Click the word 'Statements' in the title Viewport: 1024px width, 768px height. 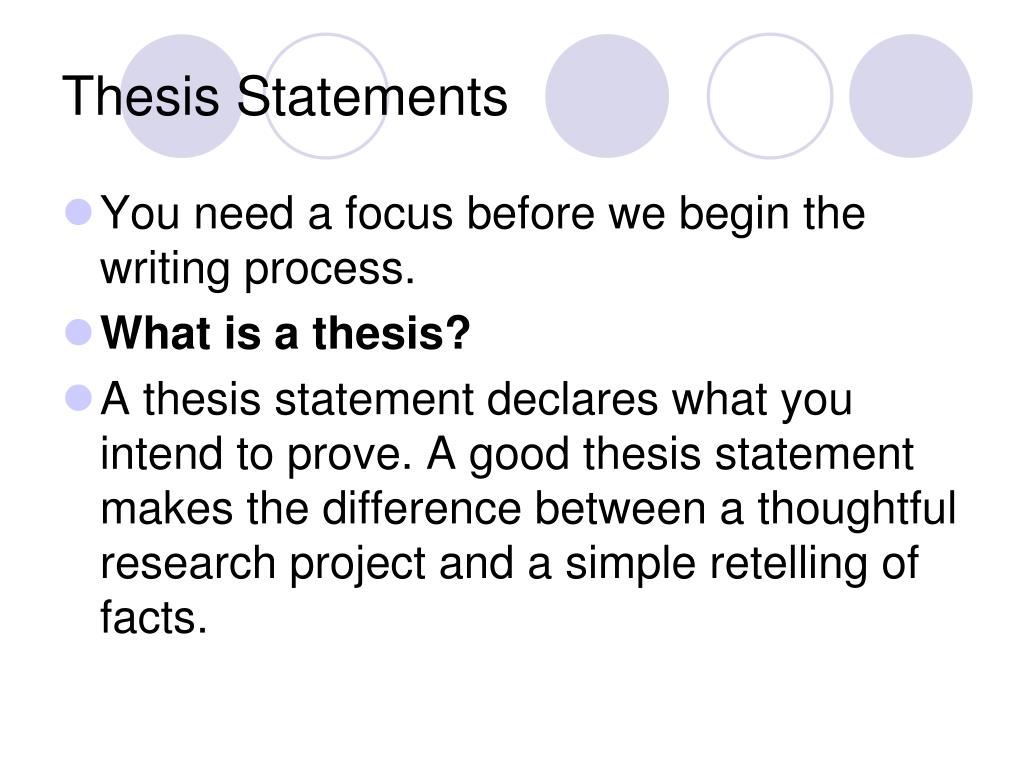click(372, 97)
